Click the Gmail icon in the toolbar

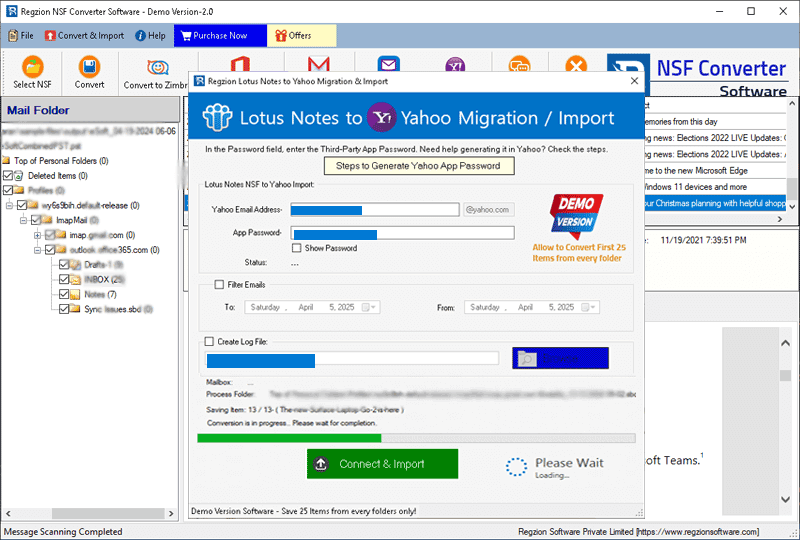(x=319, y=64)
